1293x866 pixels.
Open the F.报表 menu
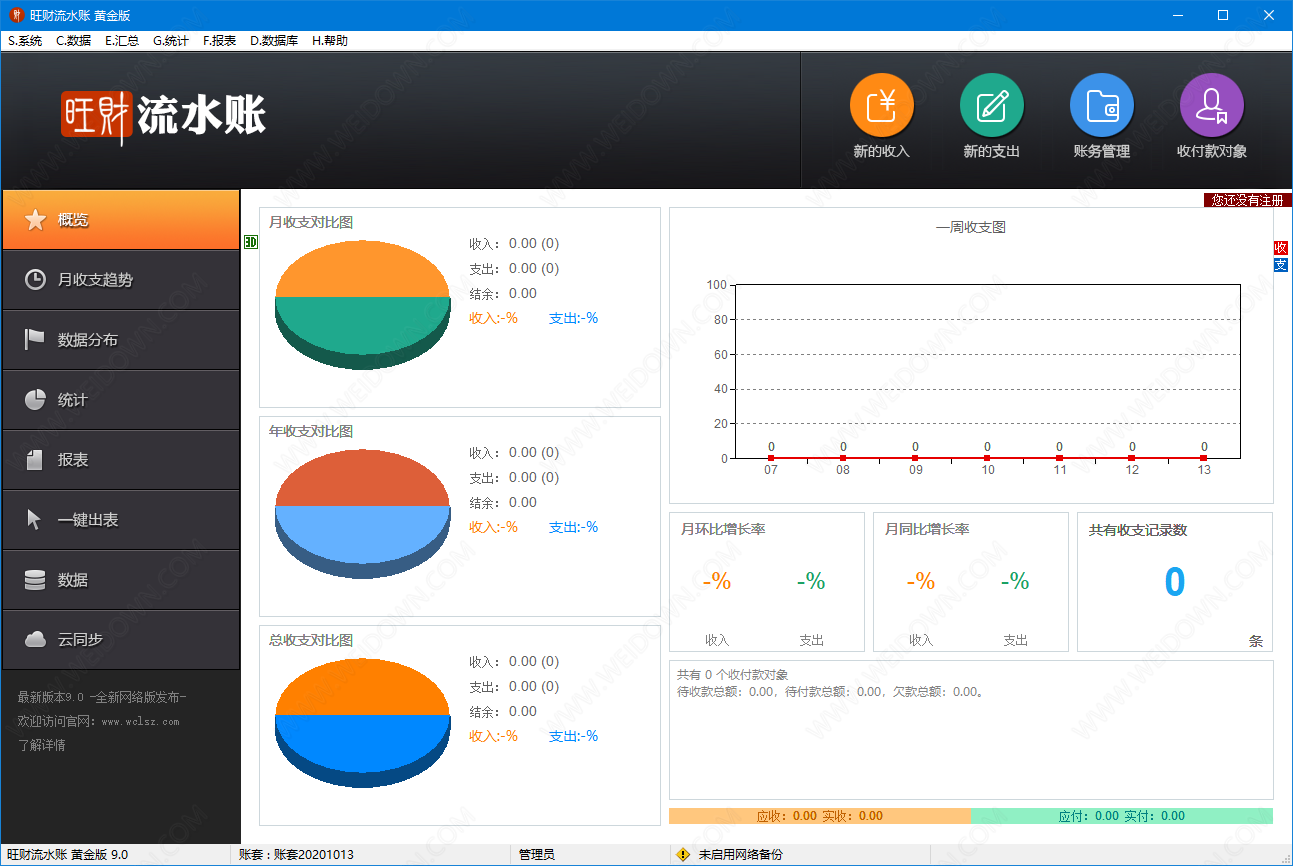point(219,41)
